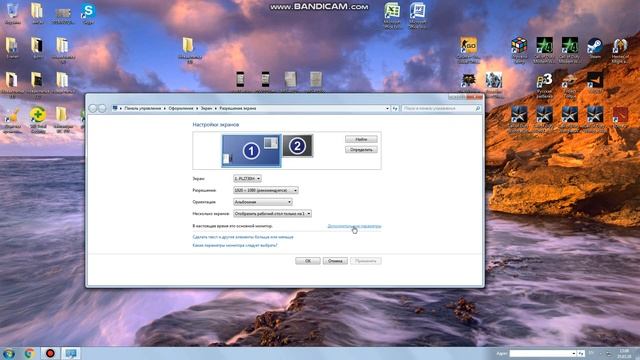Image resolution: width=640 pixels, height=360 pixels.
Task: Open the Steam desktop shortcut
Action: coord(595,49)
